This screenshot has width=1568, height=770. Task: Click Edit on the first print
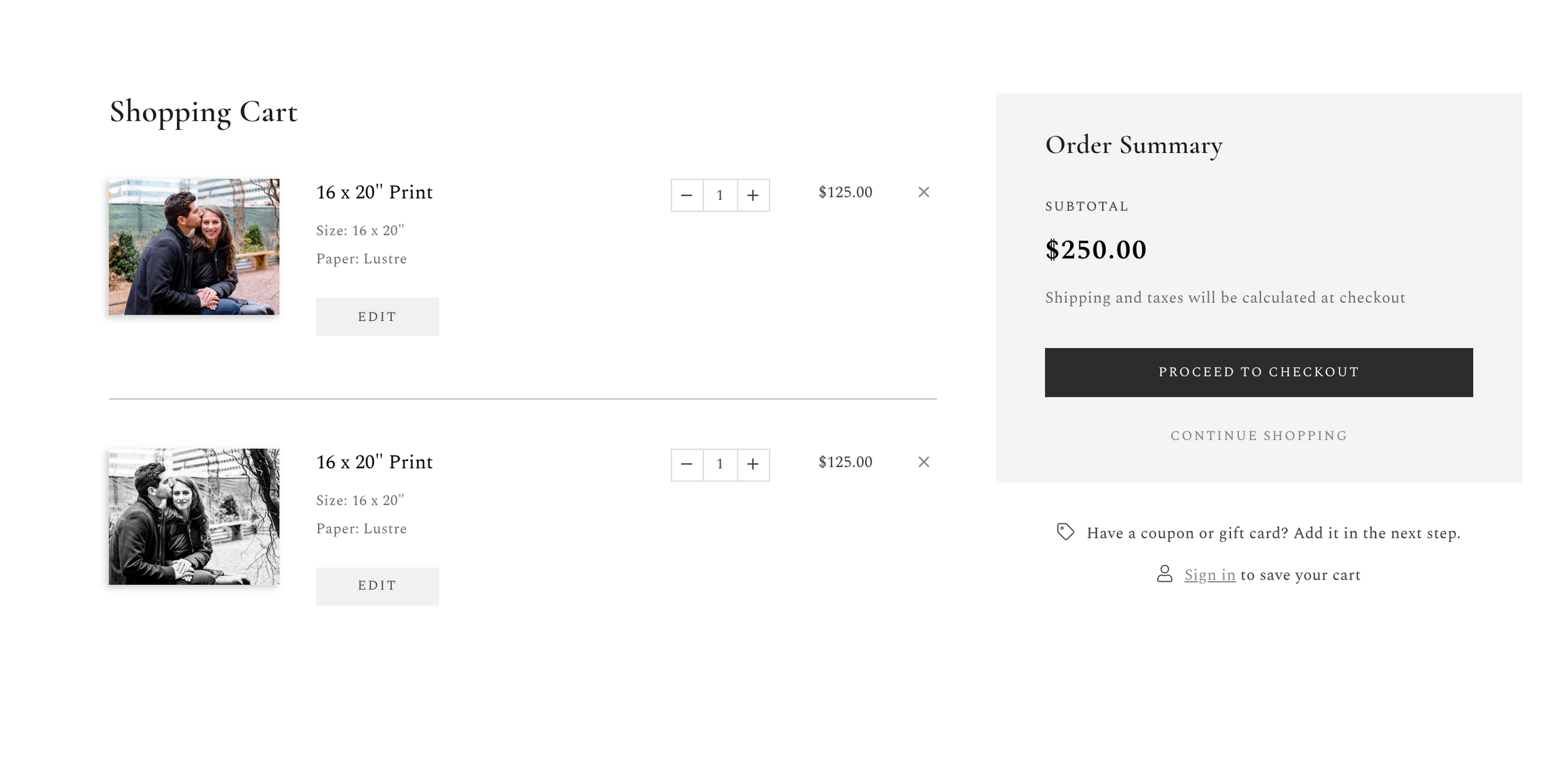click(x=377, y=317)
